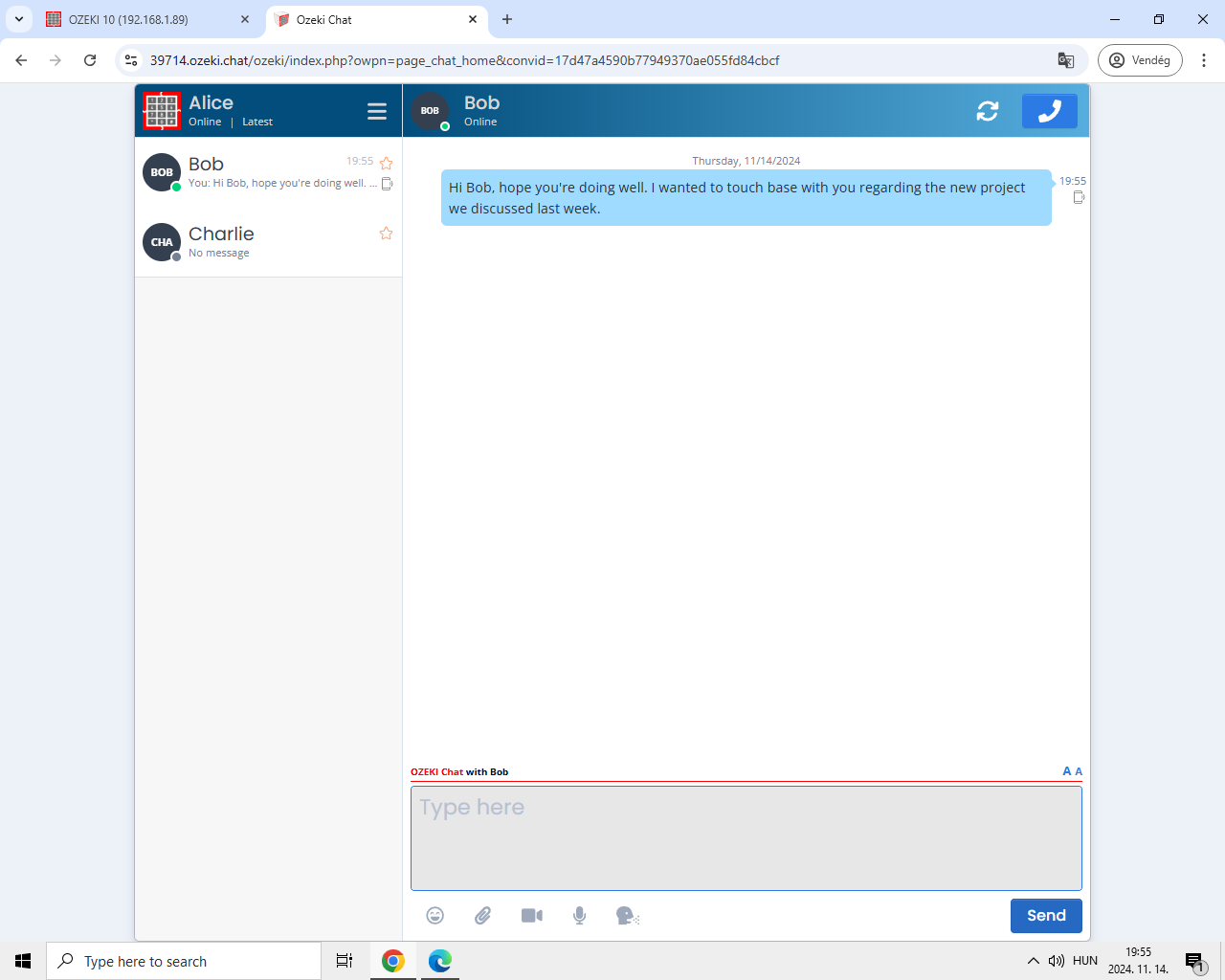Open the taskbar clock and calendar

coord(1139,961)
